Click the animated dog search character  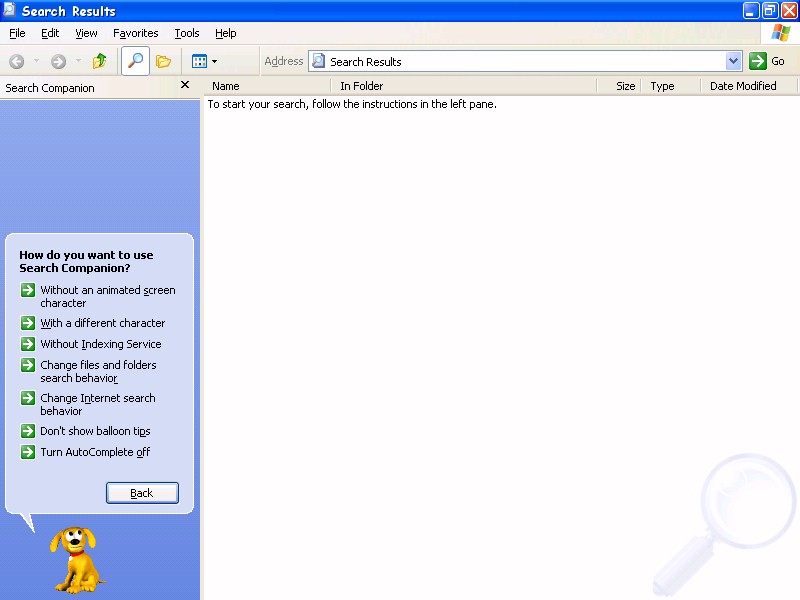[76, 560]
